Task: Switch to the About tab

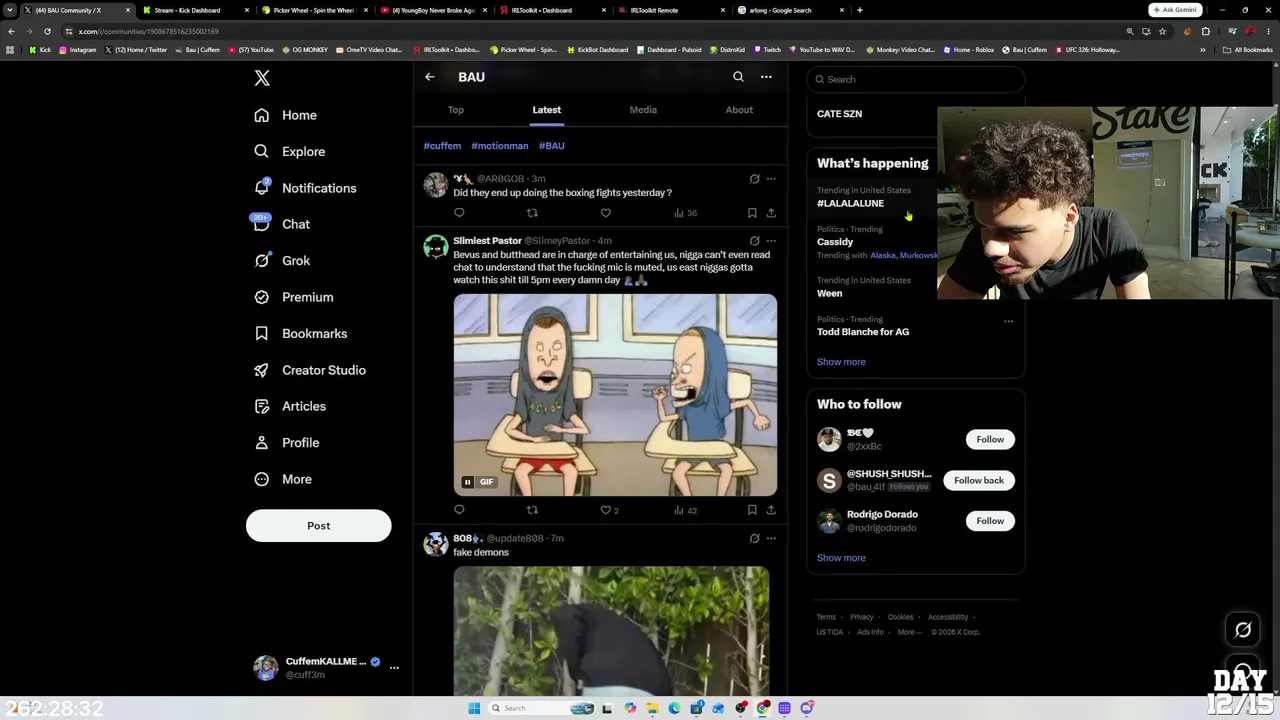Action: point(739,110)
